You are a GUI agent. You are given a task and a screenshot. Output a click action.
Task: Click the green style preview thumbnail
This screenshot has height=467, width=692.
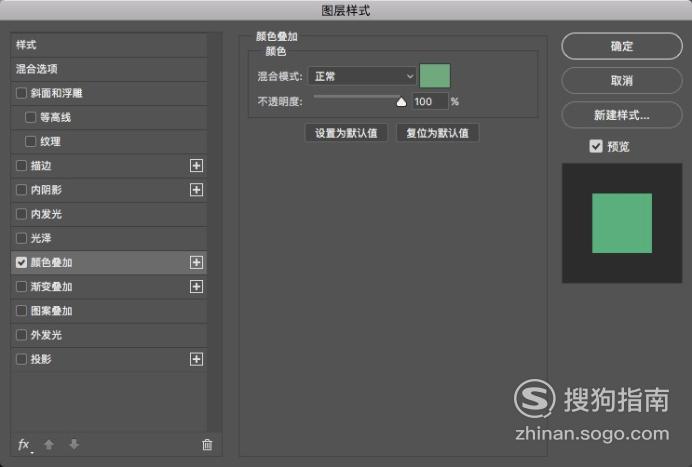click(622, 223)
